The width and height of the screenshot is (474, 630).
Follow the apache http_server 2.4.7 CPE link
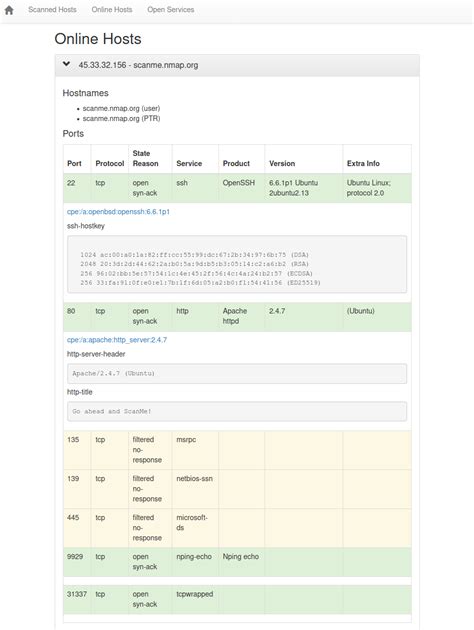(x=117, y=340)
